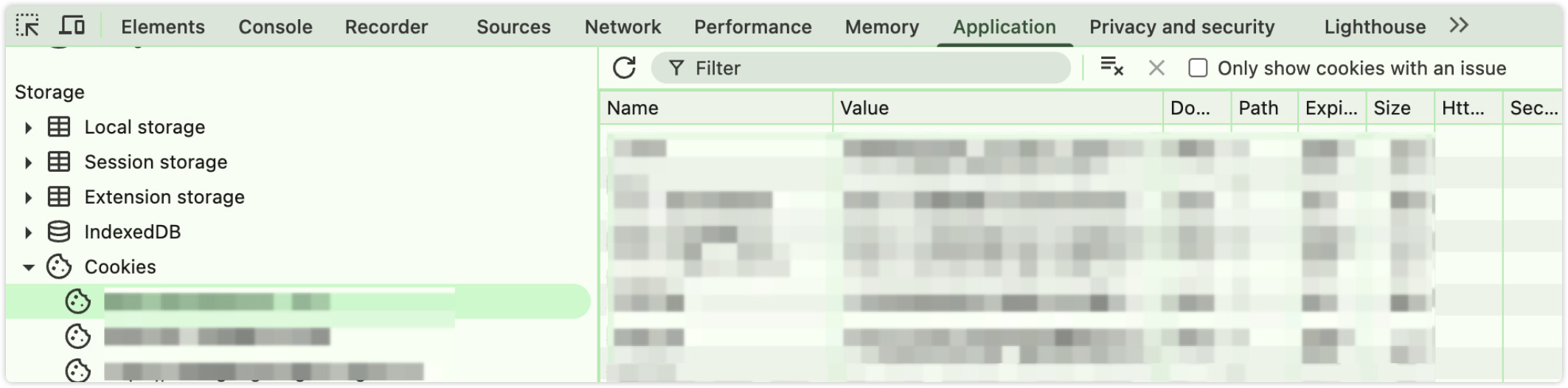
Task: Expand the Local storage tree node
Action: [x=28, y=128]
